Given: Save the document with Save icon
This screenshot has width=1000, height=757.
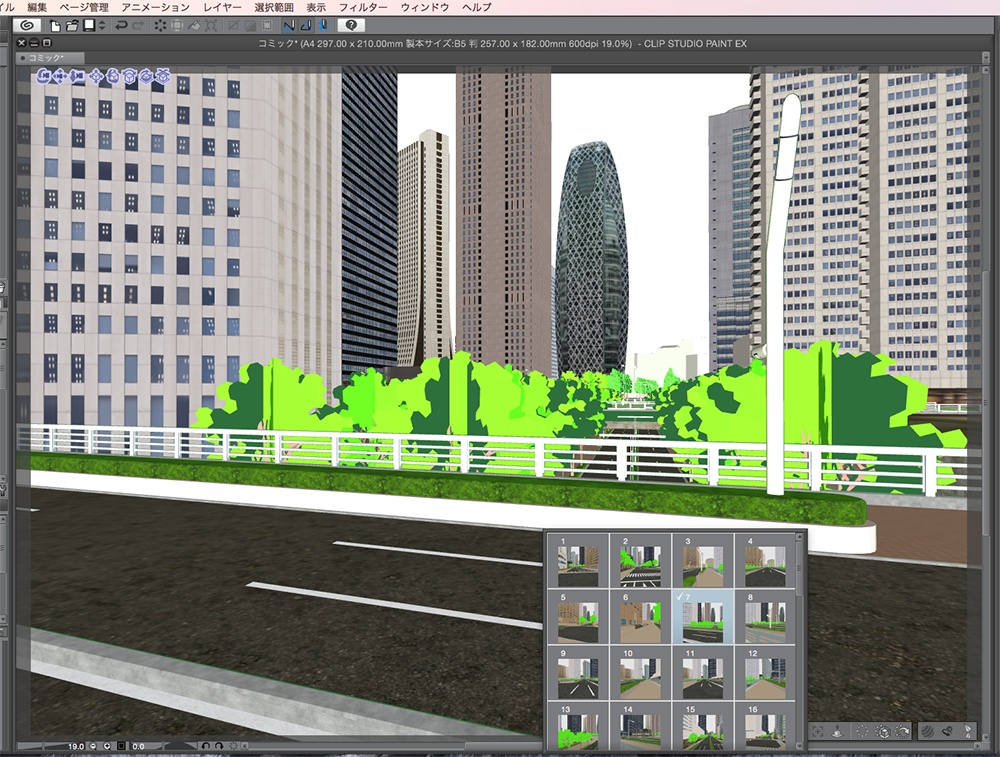Looking at the screenshot, I should click(x=89, y=26).
